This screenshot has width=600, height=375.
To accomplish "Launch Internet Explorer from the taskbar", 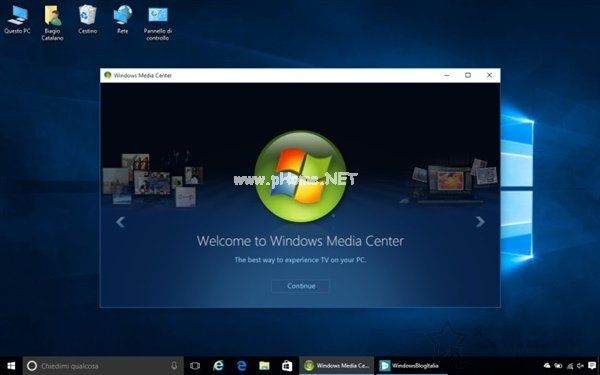I will tap(218, 366).
